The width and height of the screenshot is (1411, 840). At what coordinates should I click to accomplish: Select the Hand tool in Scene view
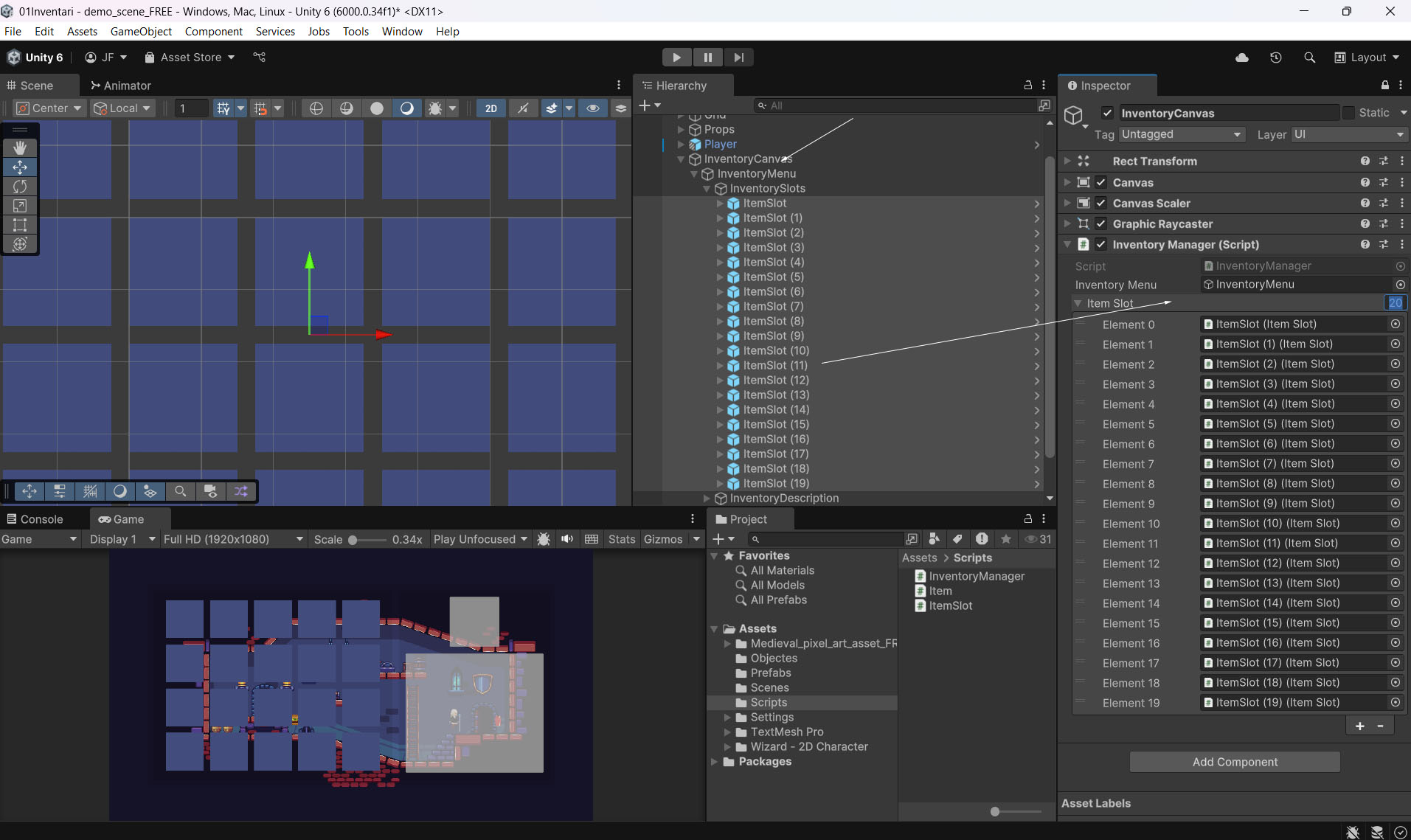(20, 148)
